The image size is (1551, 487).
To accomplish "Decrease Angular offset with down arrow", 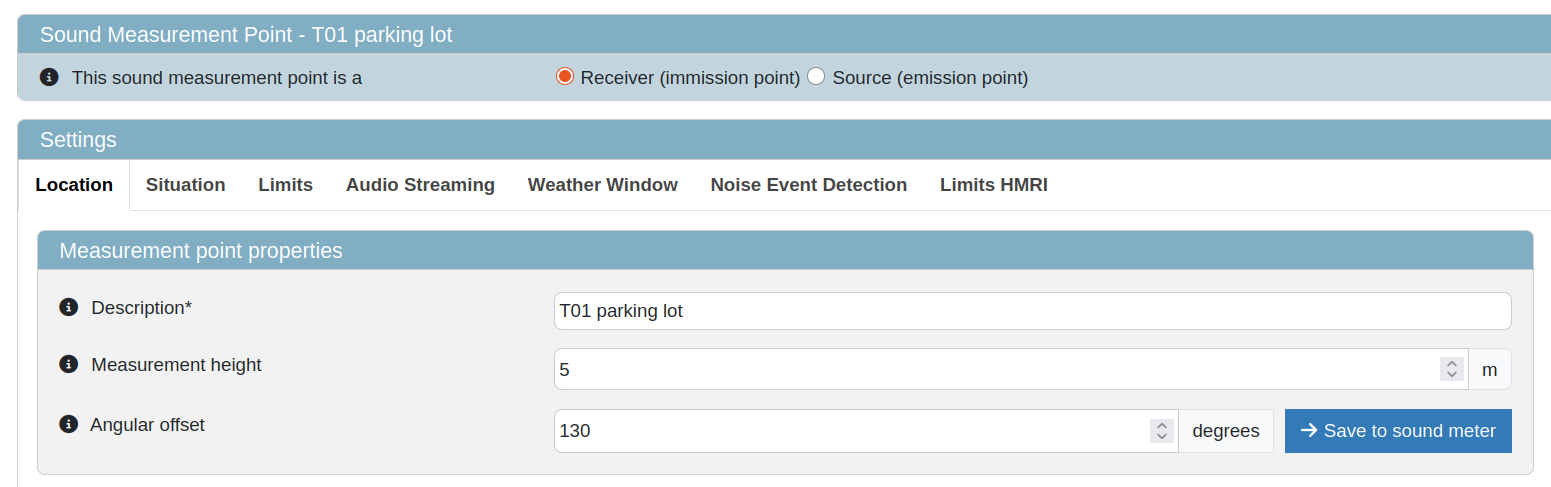I will click(1162, 437).
